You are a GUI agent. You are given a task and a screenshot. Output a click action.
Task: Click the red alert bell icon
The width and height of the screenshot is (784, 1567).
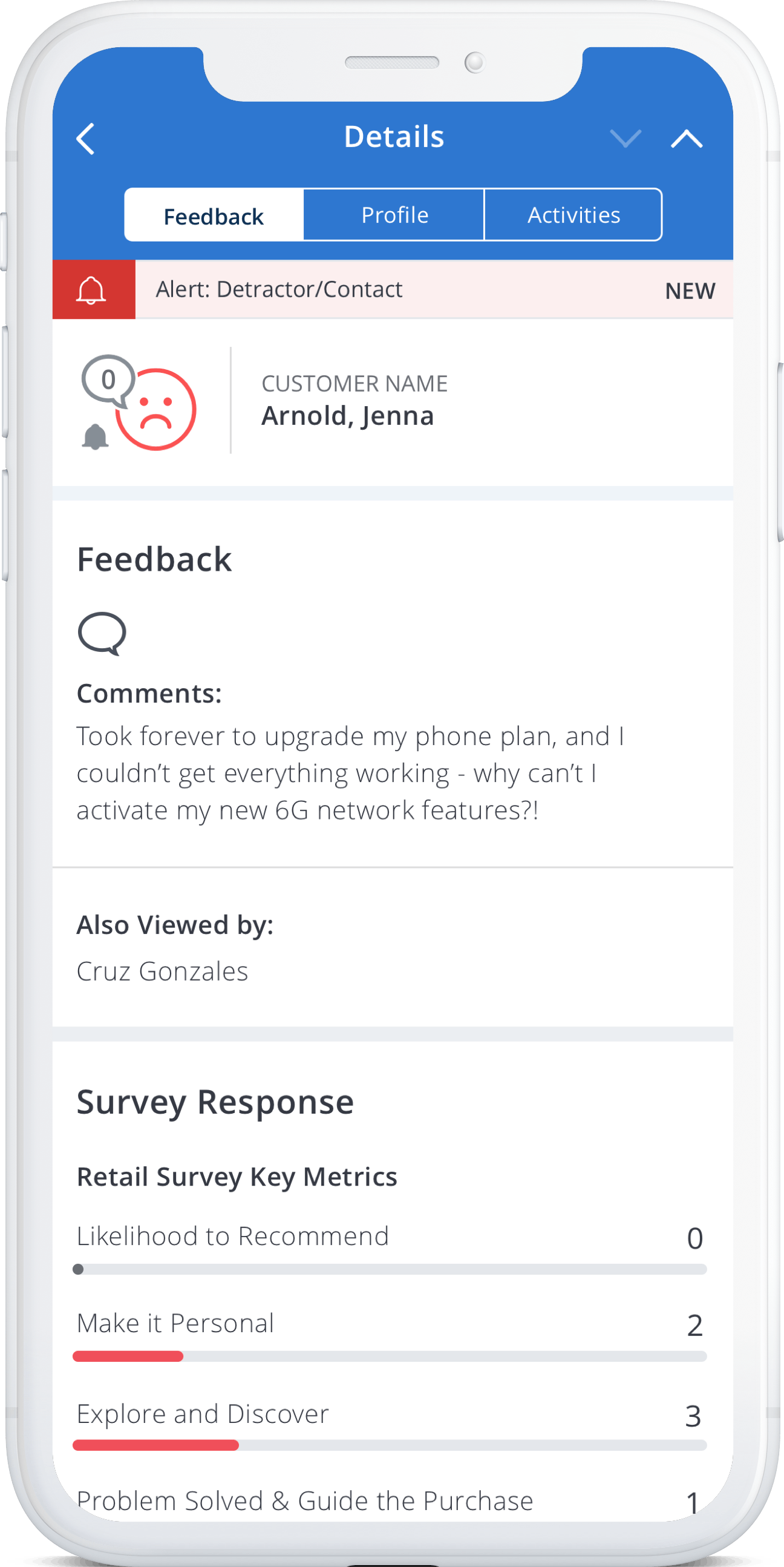pos(92,290)
